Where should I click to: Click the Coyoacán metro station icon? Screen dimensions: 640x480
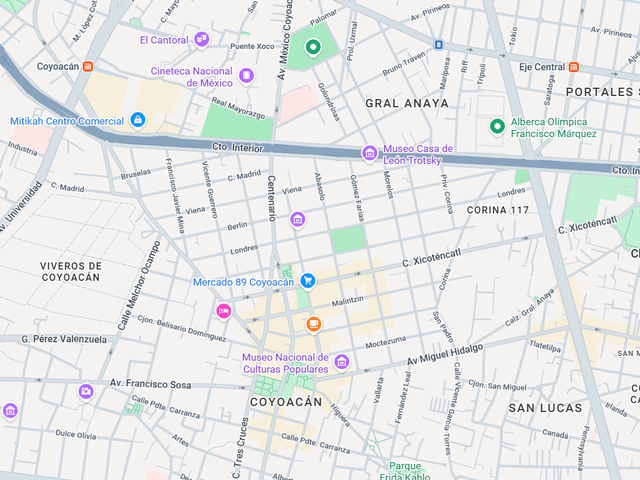88,66
